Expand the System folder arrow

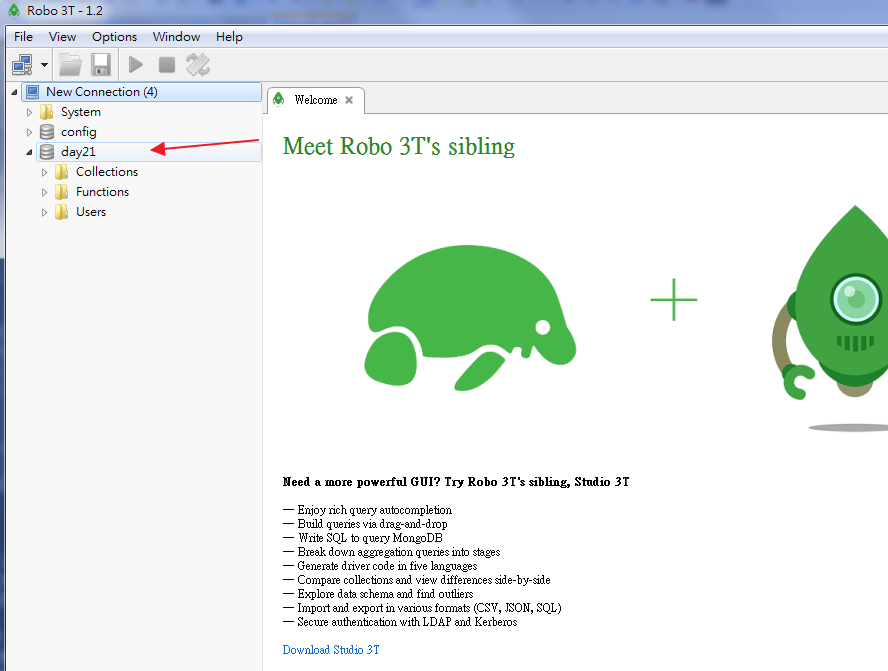(x=29, y=112)
